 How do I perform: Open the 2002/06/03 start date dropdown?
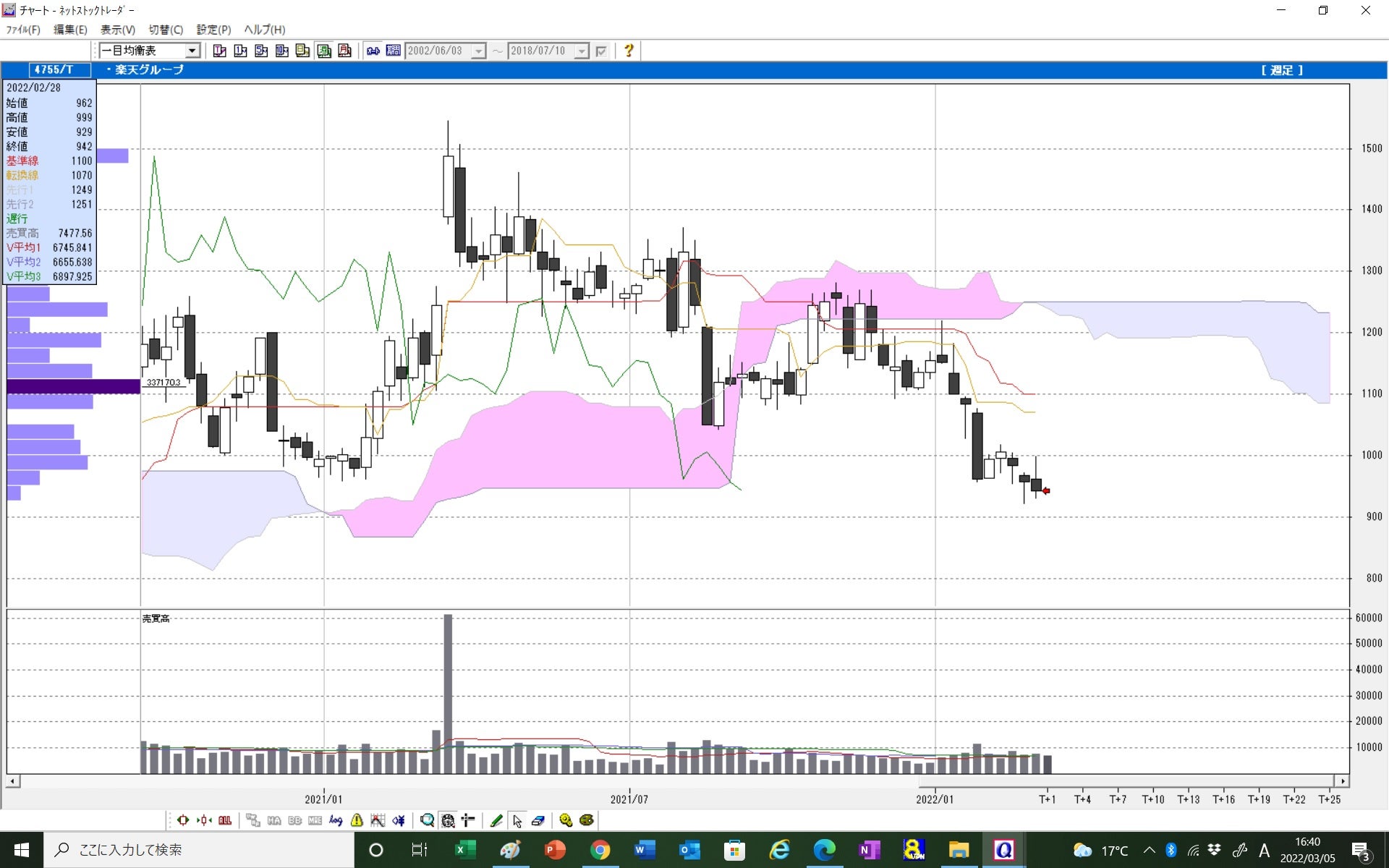tap(478, 51)
